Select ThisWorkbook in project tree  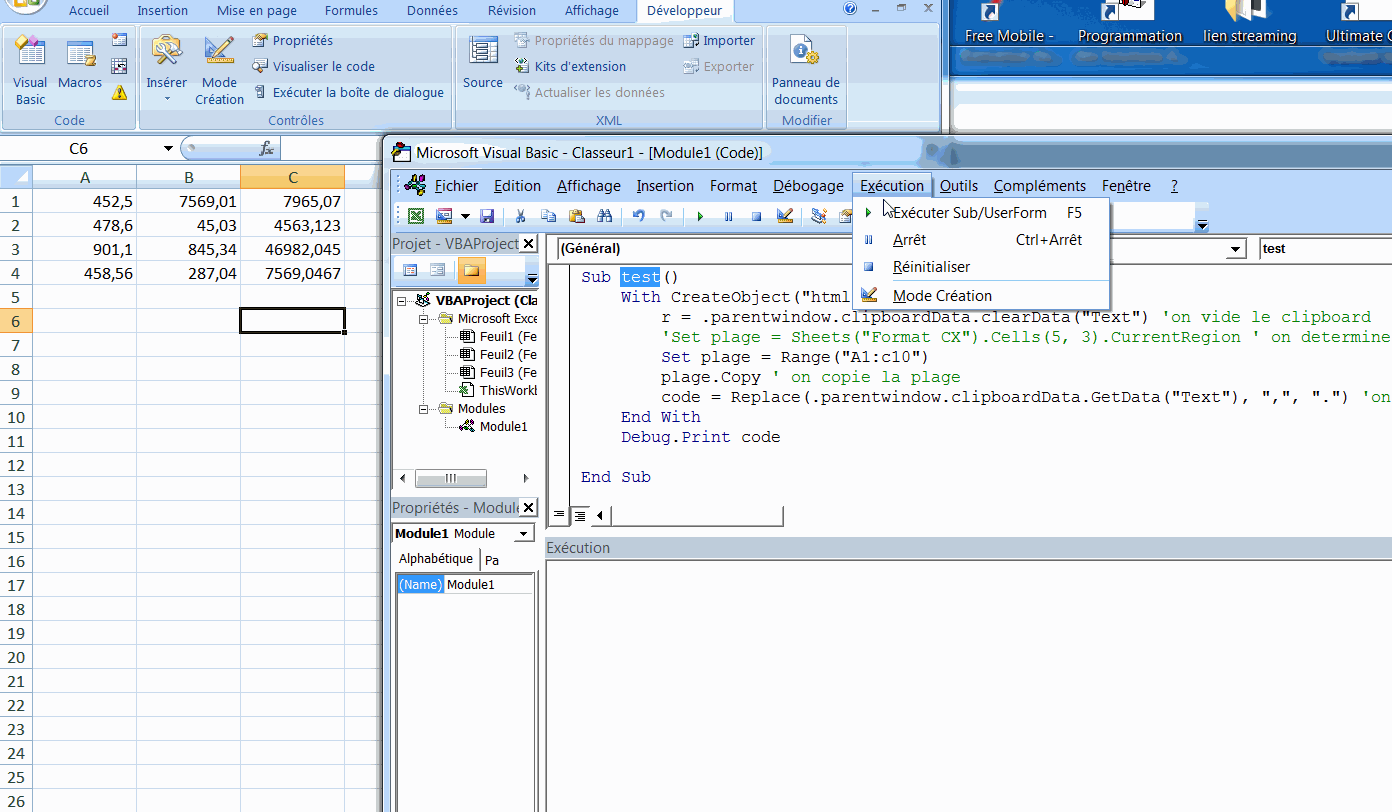point(508,391)
